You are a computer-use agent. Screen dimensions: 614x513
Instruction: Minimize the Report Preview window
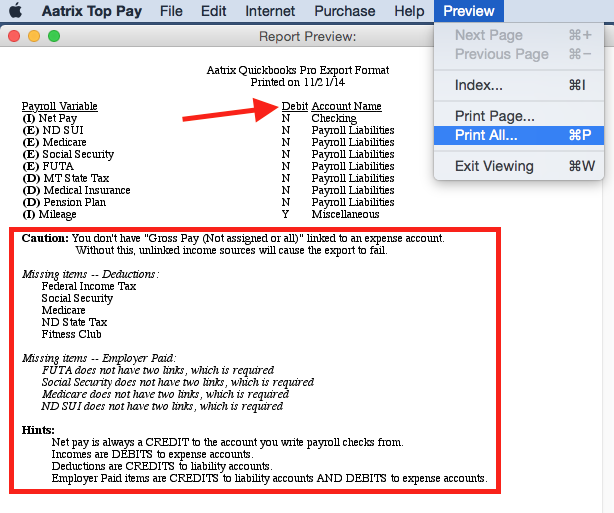click(34, 36)
